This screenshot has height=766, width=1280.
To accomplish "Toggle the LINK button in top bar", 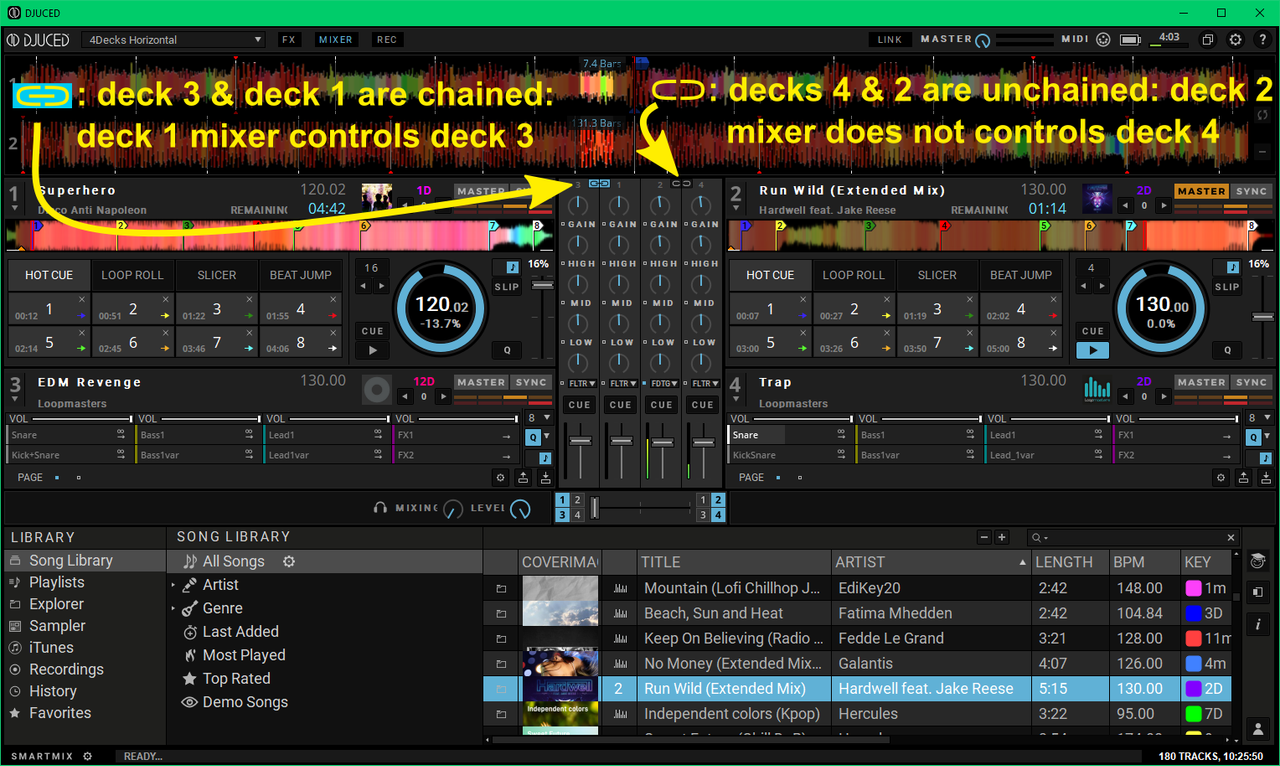I will [890, 40].
